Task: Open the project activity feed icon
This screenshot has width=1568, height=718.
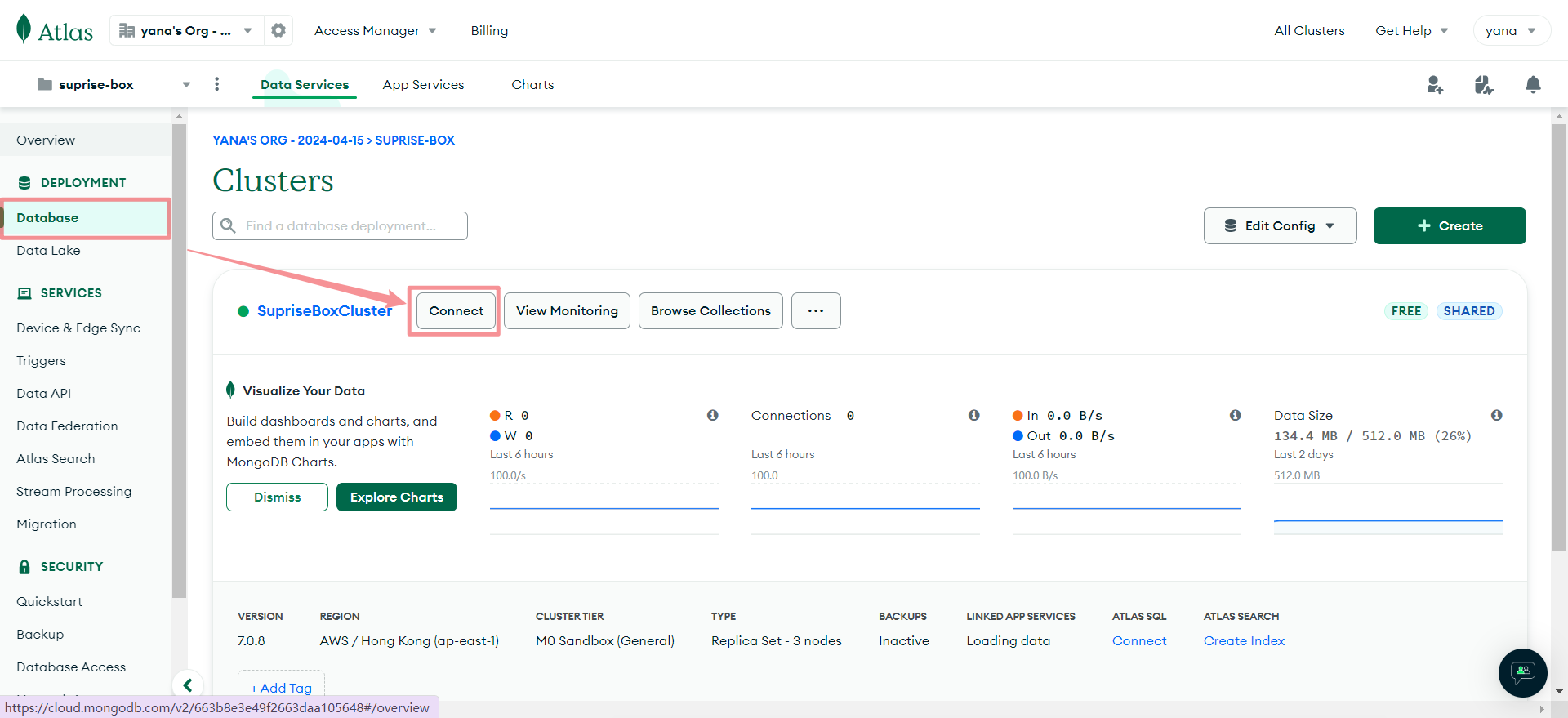Action: point(1484,84)
